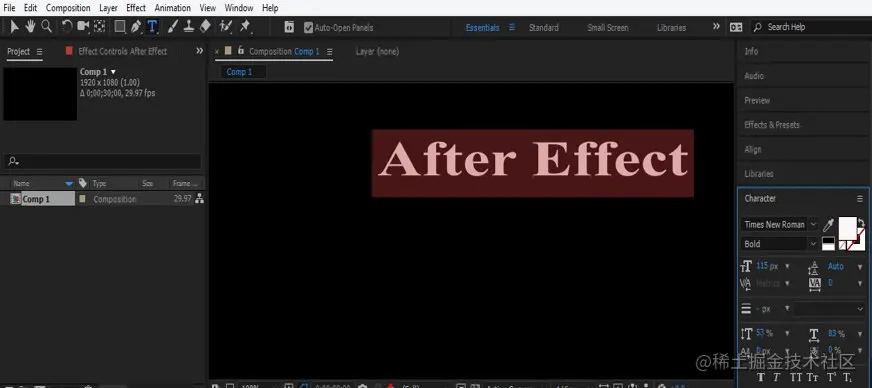Image resolution: width=872 pixels, height=388 pixels.
Task: Switch to Effect Controls After Effect tab
Action: coord(122,51)
